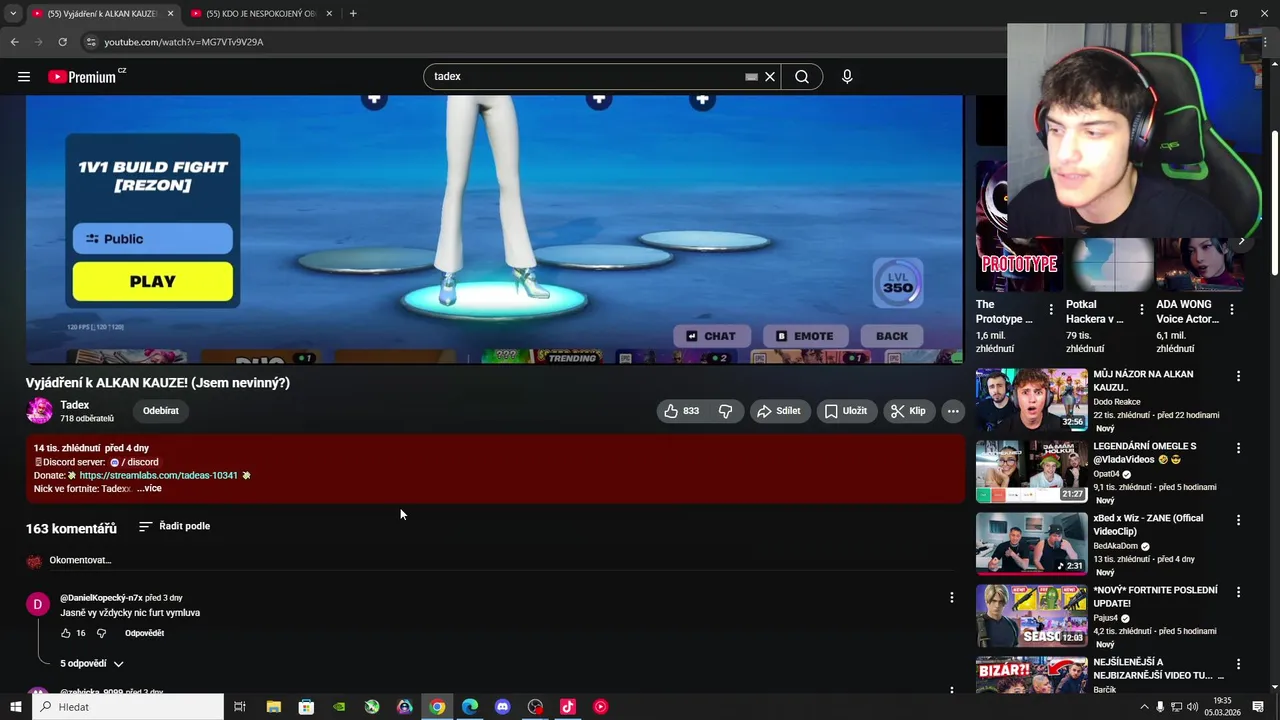Like the video with 833 likes
Screen dimensions: 1280x720
[x=682, y=411]
